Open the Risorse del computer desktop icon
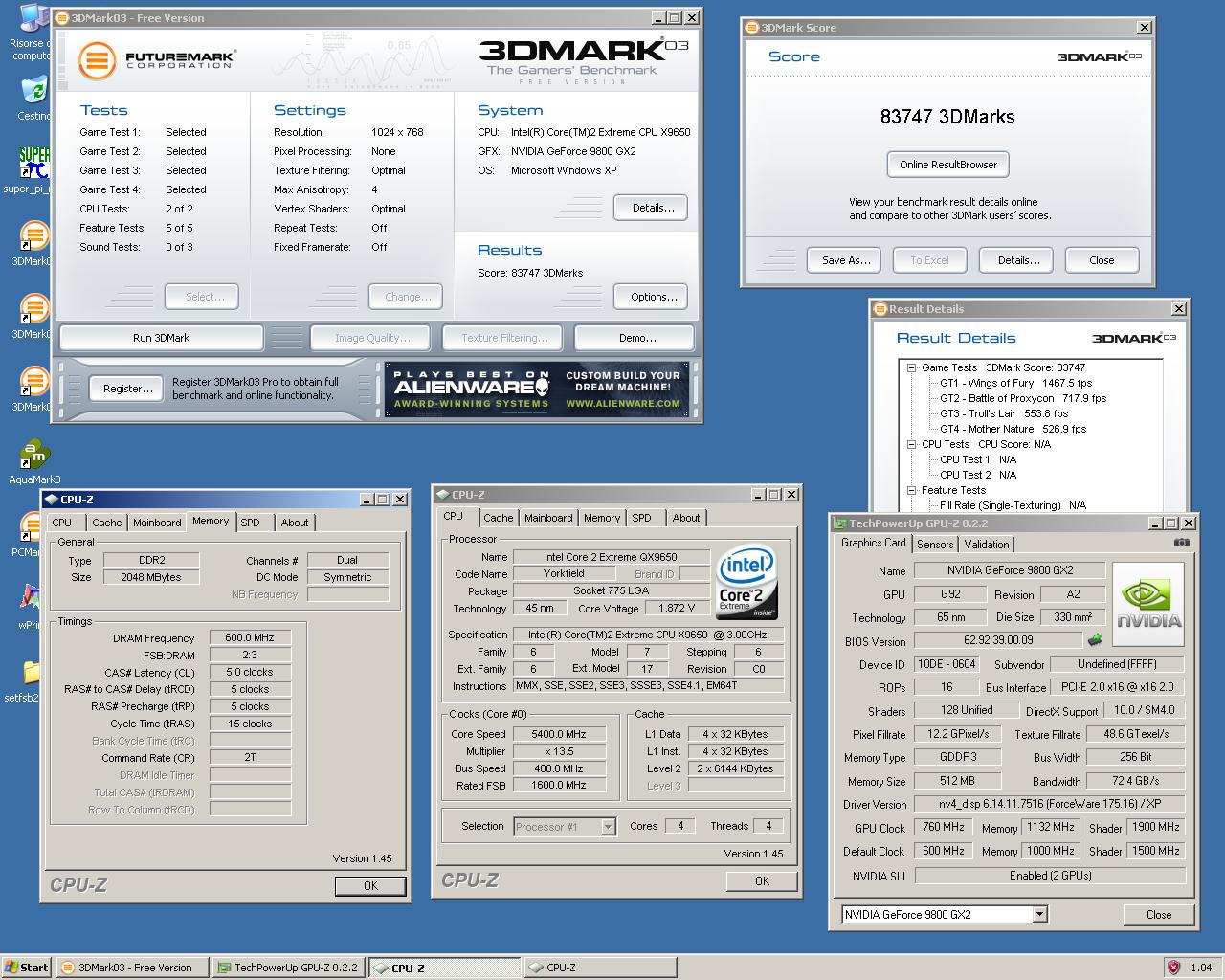1225x980 pixels. click(33, 19)
